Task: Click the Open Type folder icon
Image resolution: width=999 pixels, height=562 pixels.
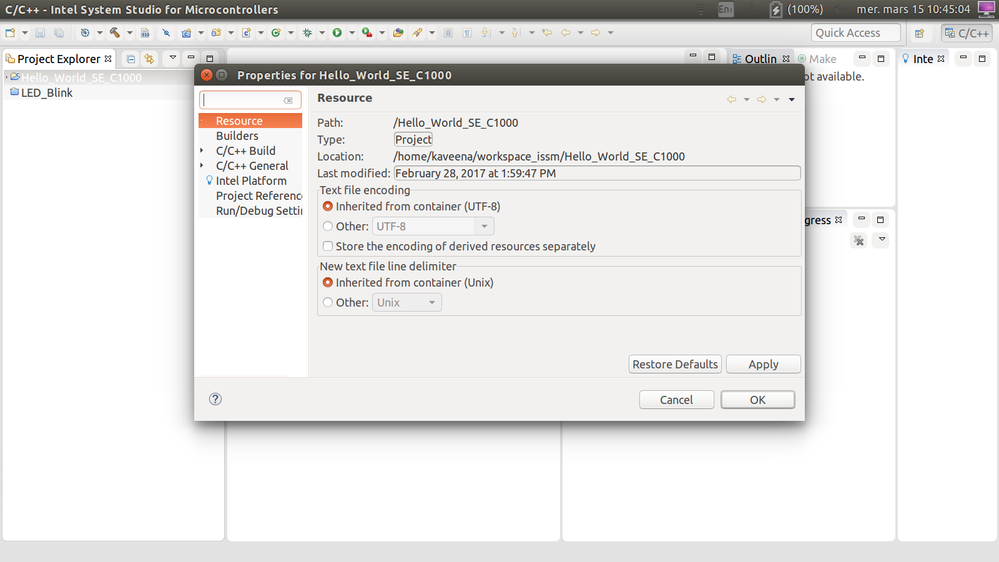Action: point(398,32)
